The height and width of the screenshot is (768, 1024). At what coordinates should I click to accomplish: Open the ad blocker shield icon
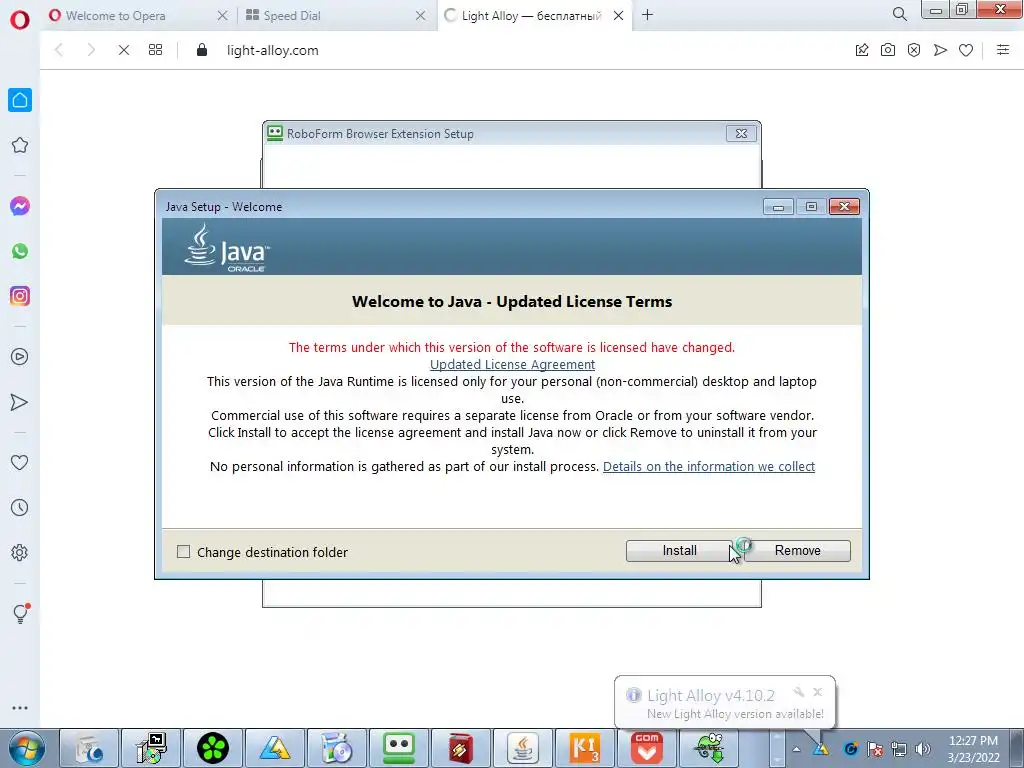pos(914,50)
